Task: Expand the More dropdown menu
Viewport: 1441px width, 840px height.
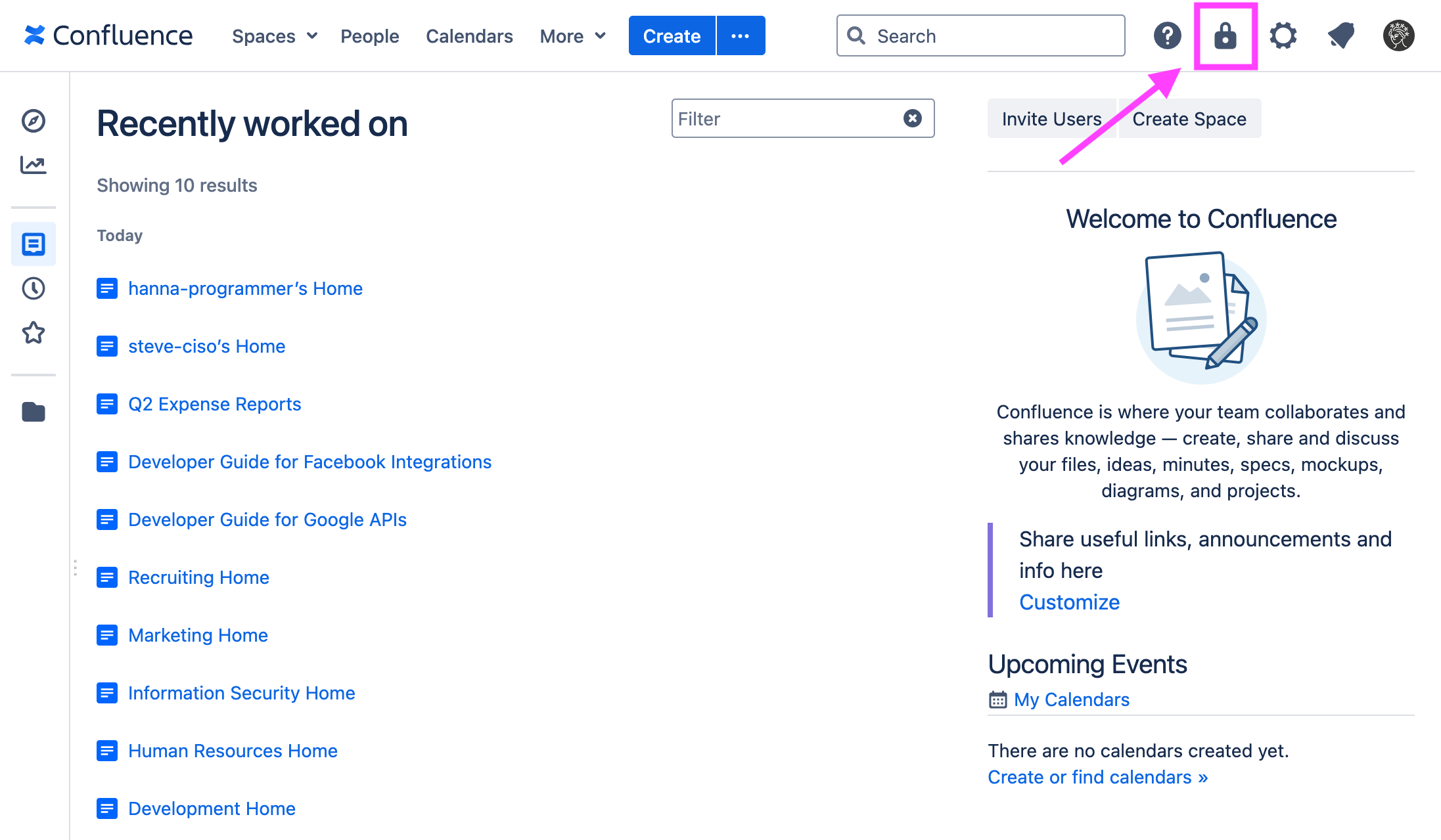Action: 571,36
